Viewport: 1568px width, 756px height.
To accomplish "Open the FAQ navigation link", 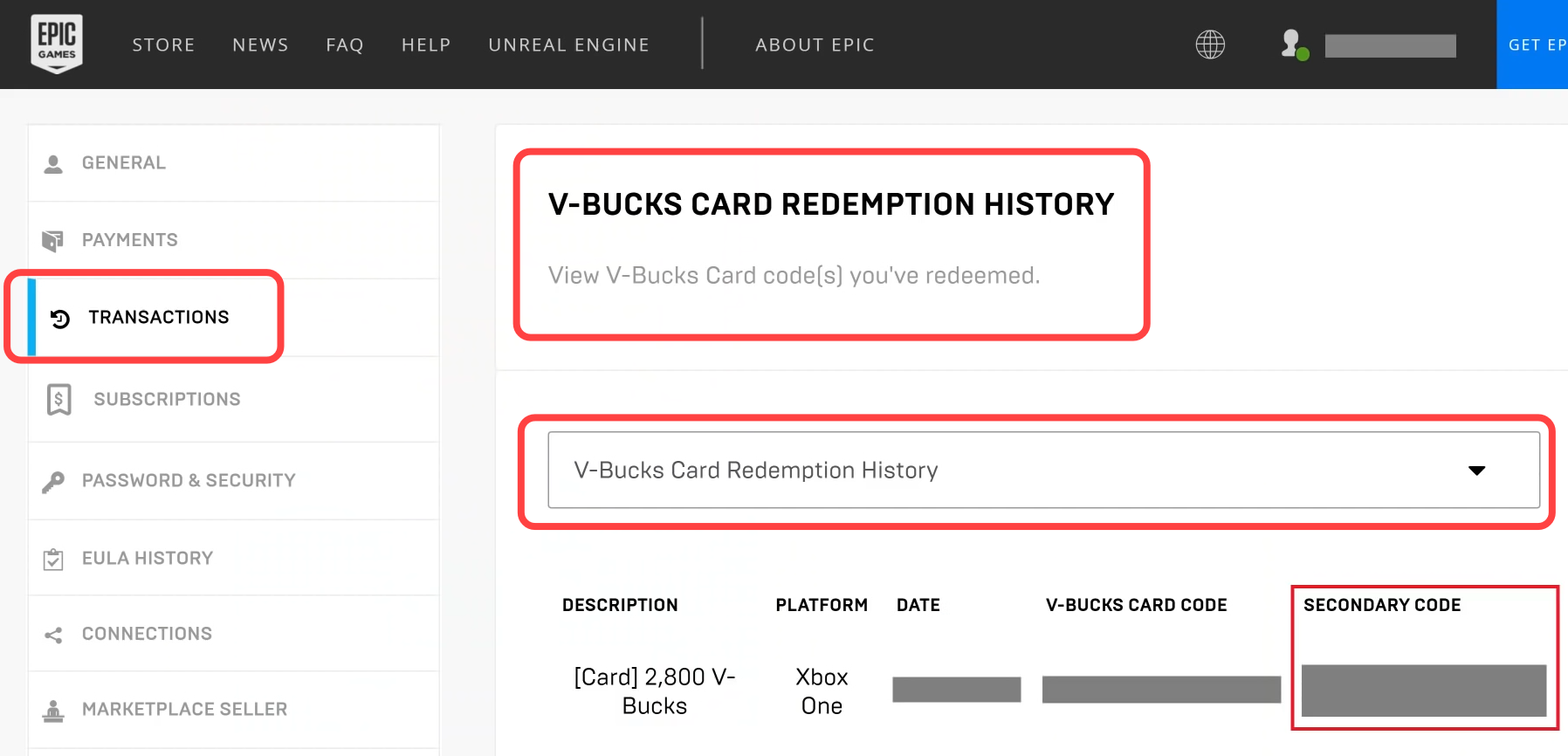I will pos(345,45).
